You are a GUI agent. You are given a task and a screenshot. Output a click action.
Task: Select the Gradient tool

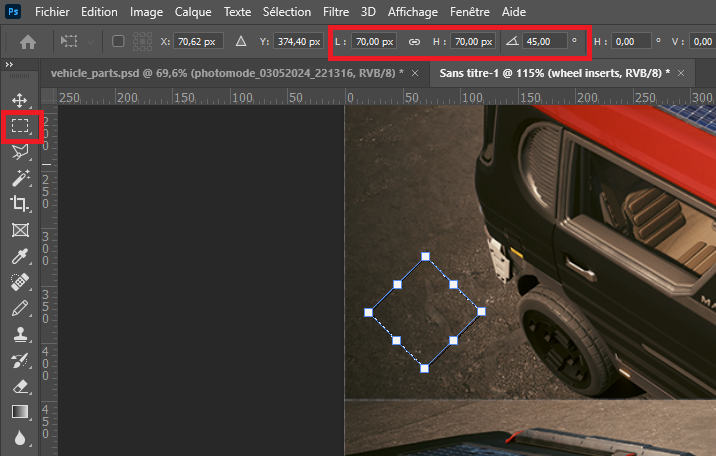point(19,412)
